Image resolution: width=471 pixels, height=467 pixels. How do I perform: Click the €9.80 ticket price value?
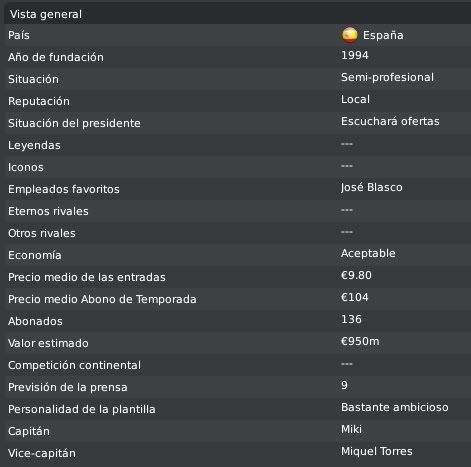point(356,275)
